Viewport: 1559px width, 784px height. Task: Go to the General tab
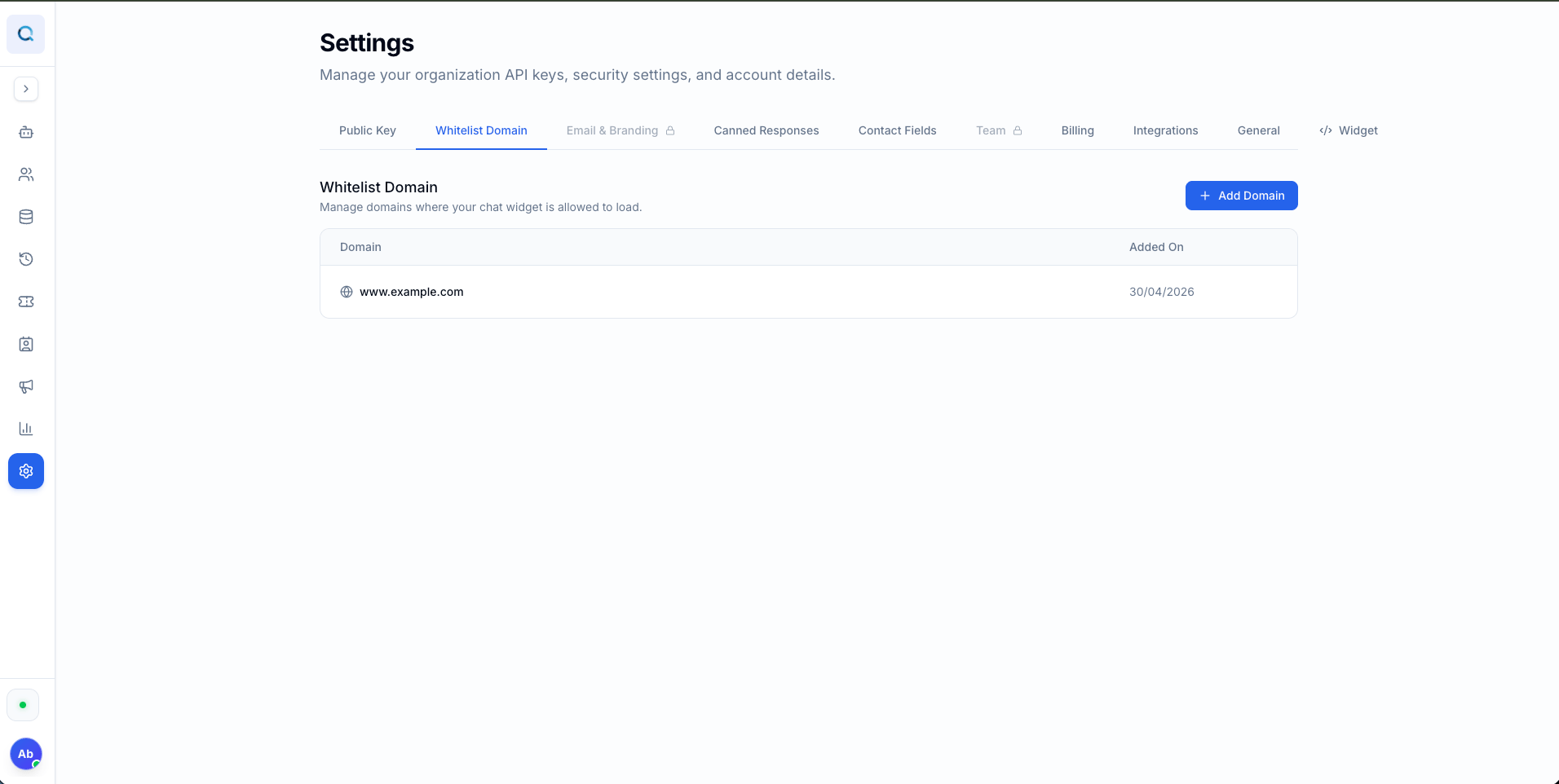tap(1259, 130)
